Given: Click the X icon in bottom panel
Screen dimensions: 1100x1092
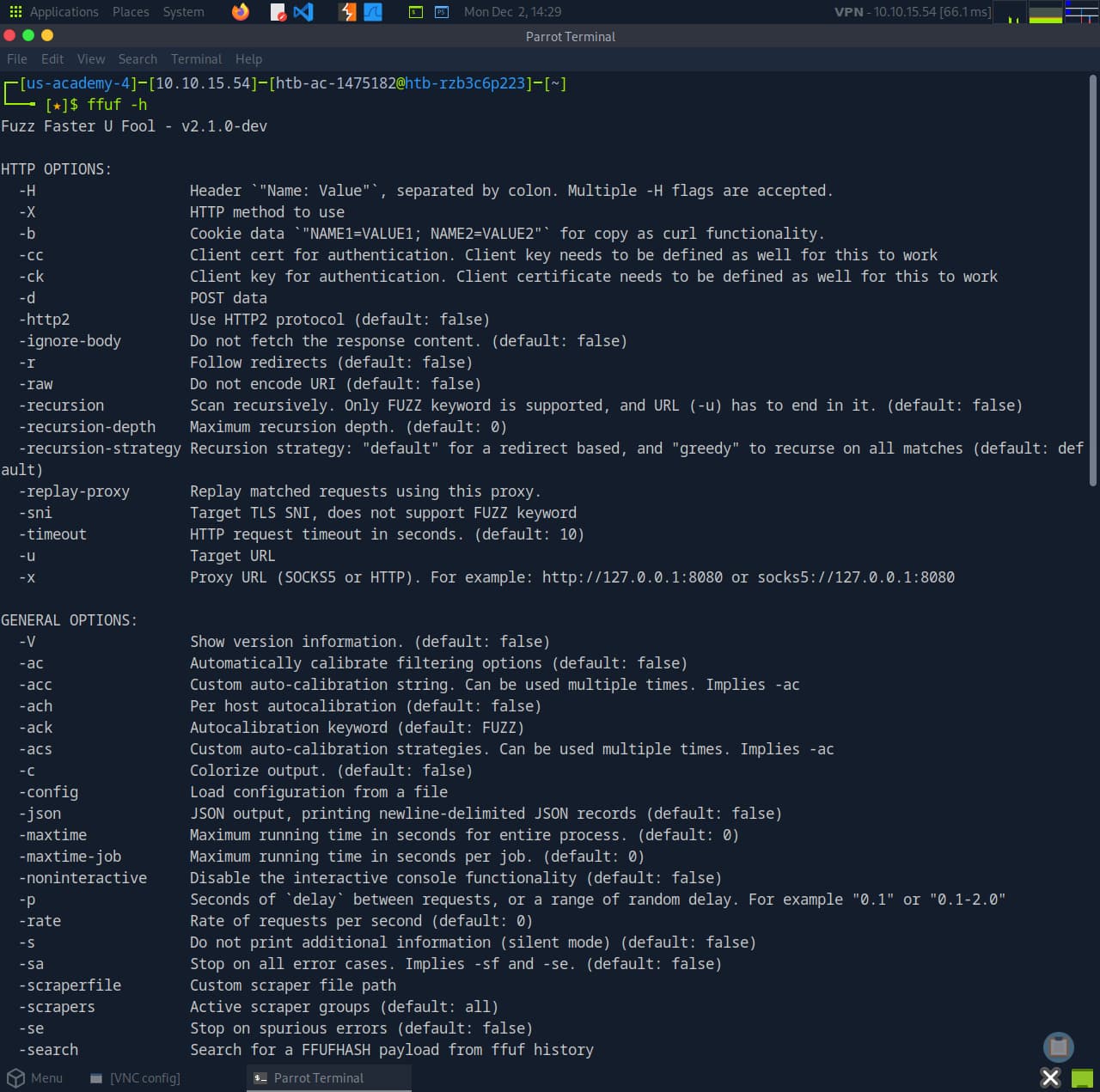Looking at the screenshot, I should 1050,1077.
